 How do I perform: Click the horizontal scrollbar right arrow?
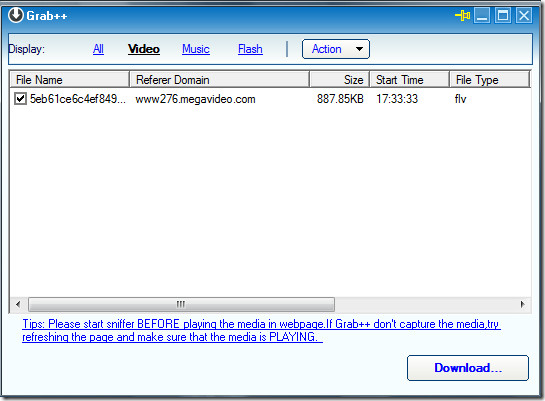pyautogui.click(x=522, y=304)
